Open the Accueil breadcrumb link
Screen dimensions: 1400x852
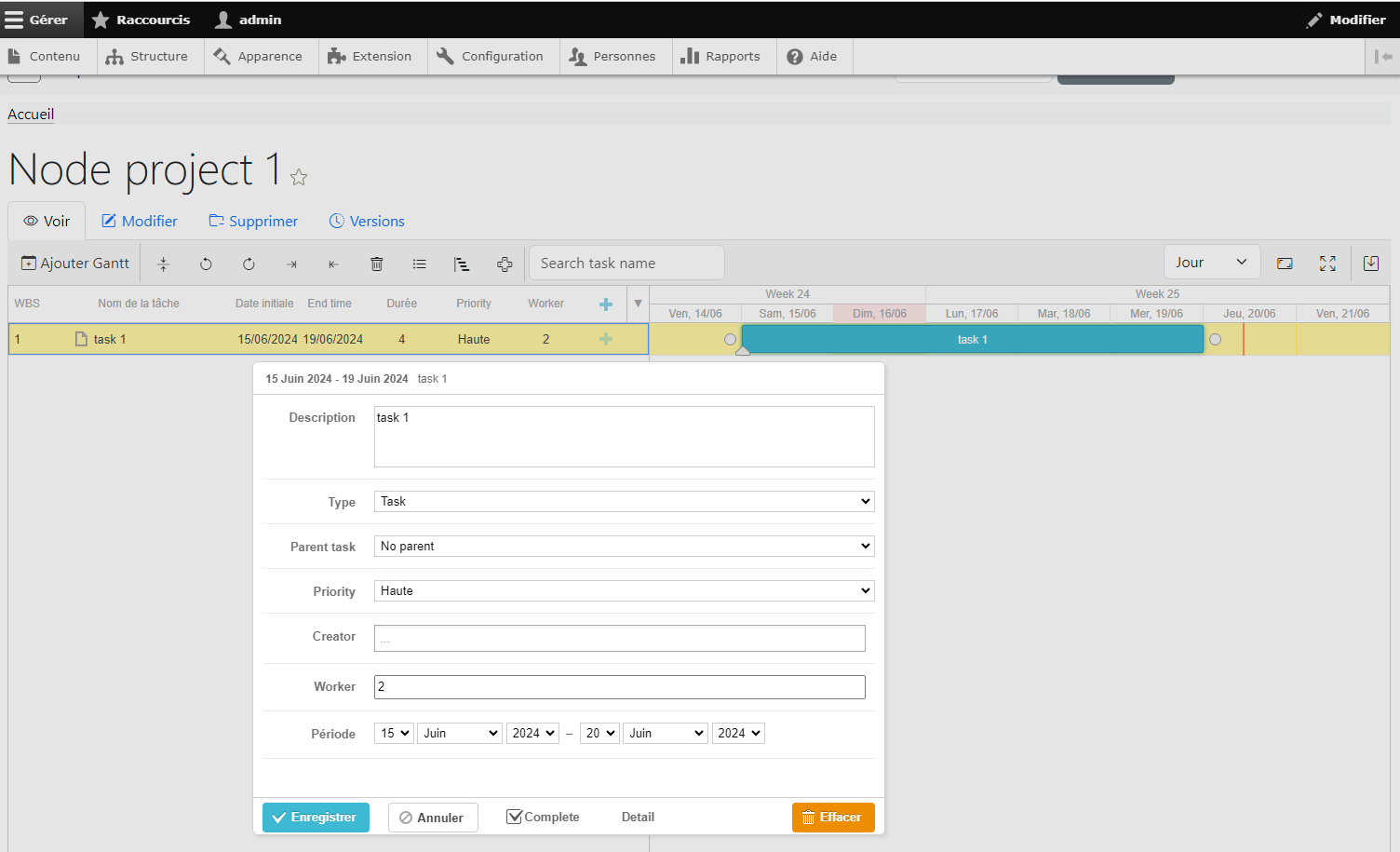[31, 114]
